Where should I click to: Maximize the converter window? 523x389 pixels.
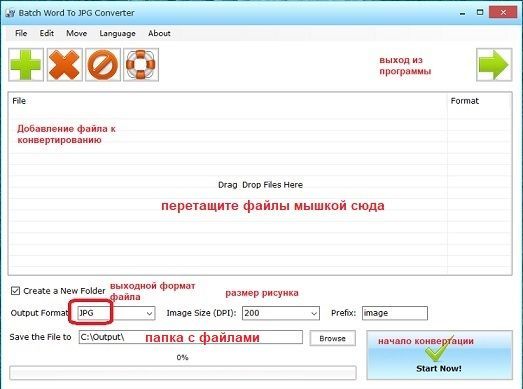point(480,13)
